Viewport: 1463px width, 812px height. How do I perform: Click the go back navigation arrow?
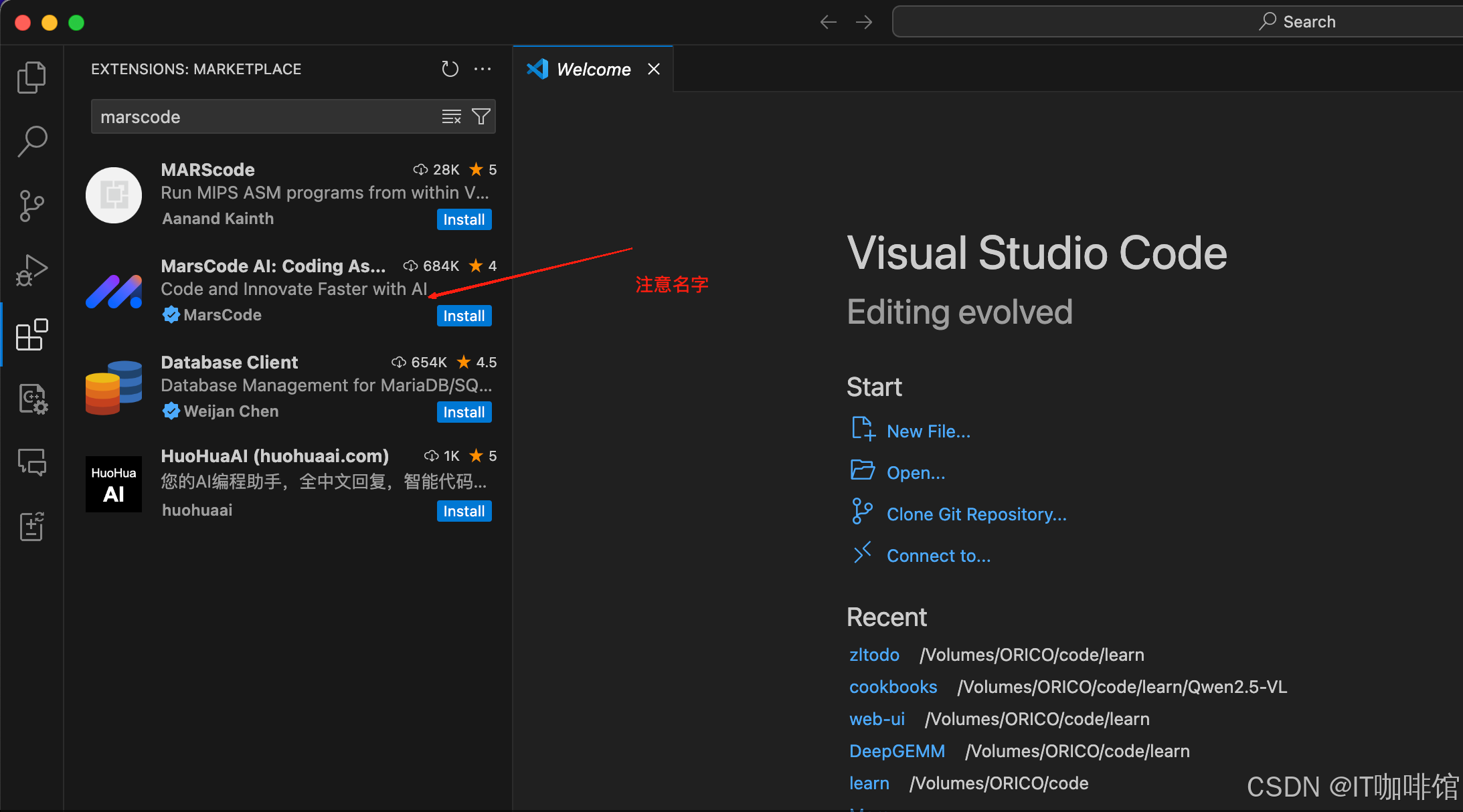pyautogui.click(x=828, y=22)
